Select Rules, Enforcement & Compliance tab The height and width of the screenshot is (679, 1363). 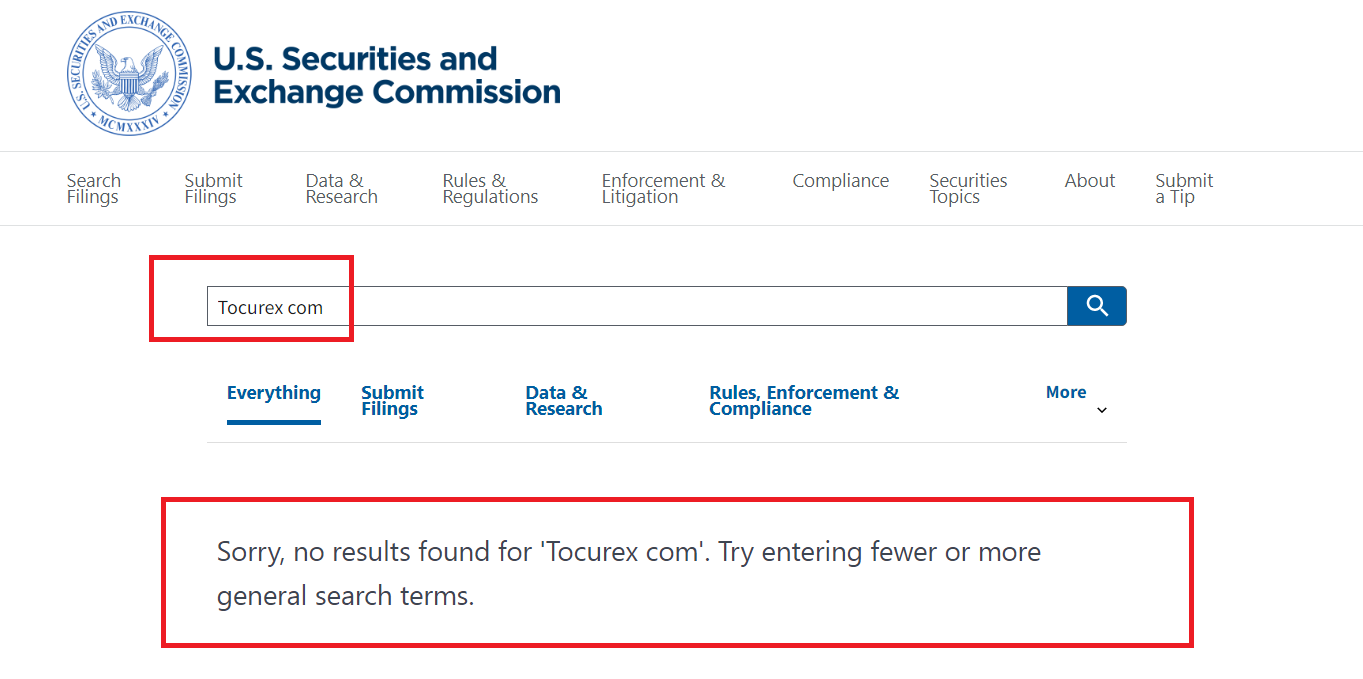tap(804, 400)
